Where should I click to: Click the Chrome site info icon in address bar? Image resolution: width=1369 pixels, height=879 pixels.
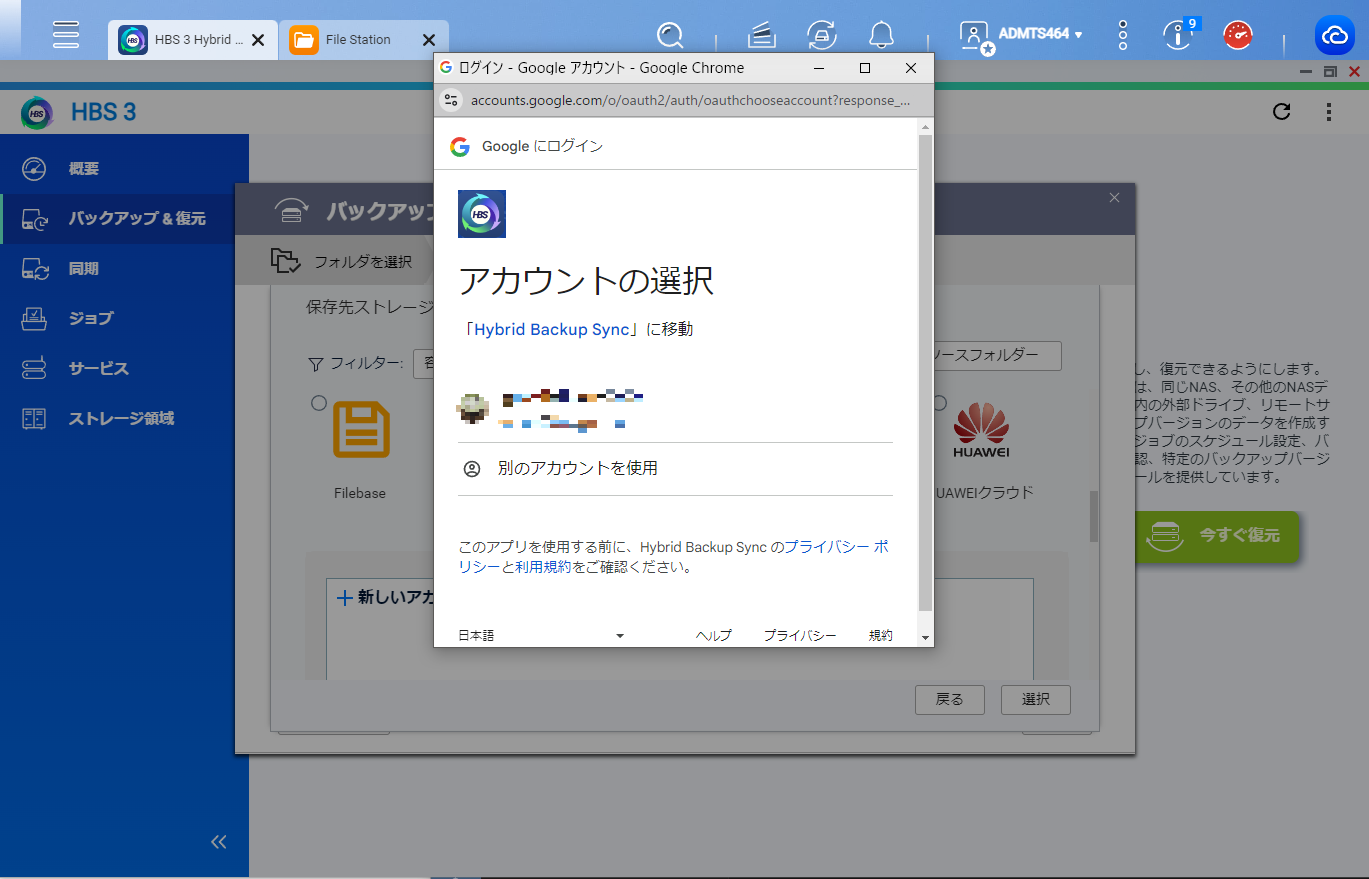(x=452, y=100)
